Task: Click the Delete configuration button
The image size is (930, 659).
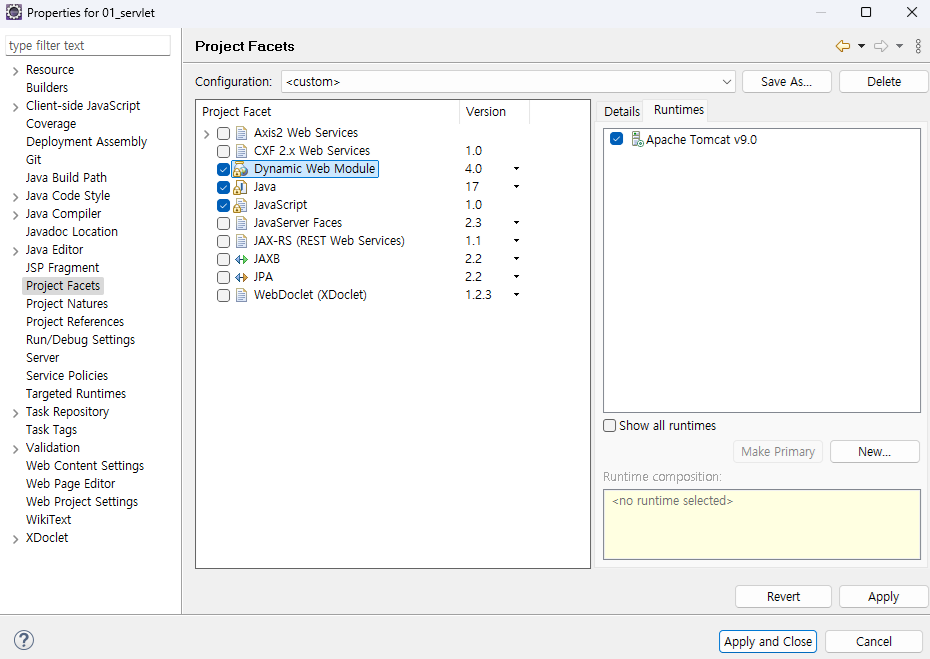Action: 884,82
